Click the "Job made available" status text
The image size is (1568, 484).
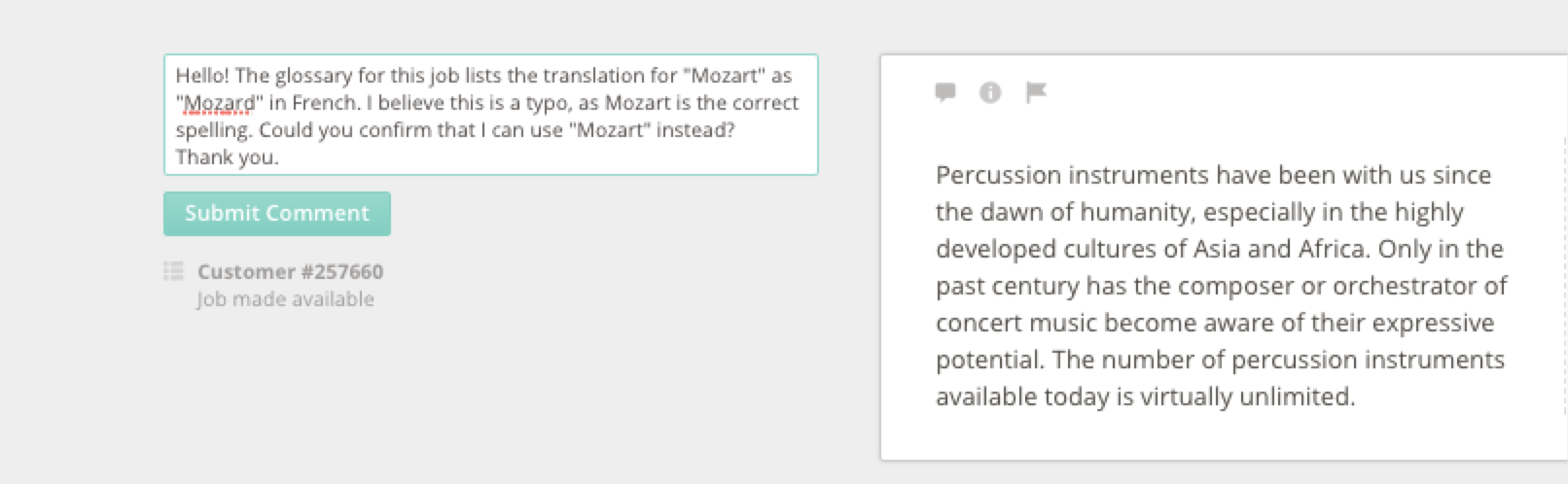point(285,299)
